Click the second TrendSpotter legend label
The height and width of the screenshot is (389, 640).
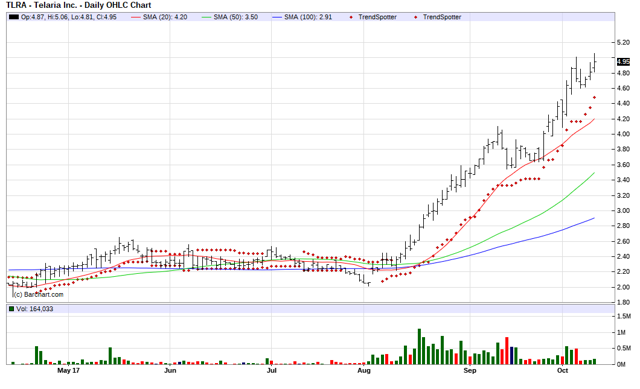tap(442, 17)
